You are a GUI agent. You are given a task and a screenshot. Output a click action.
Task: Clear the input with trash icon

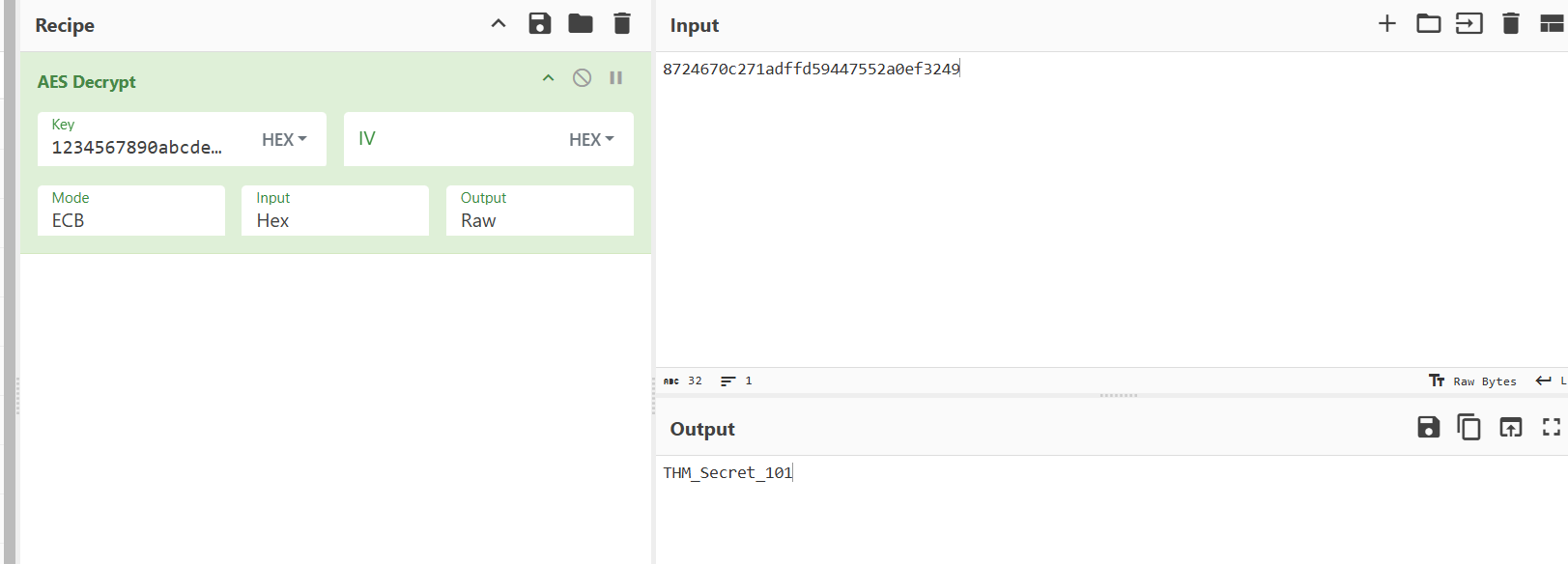pos(1511,24)
